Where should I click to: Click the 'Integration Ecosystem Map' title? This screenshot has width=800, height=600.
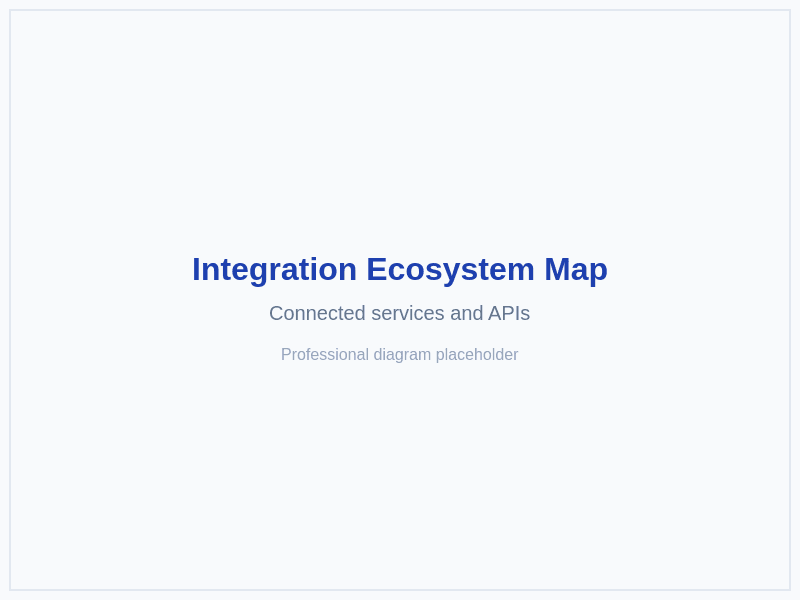coord(400,269)
